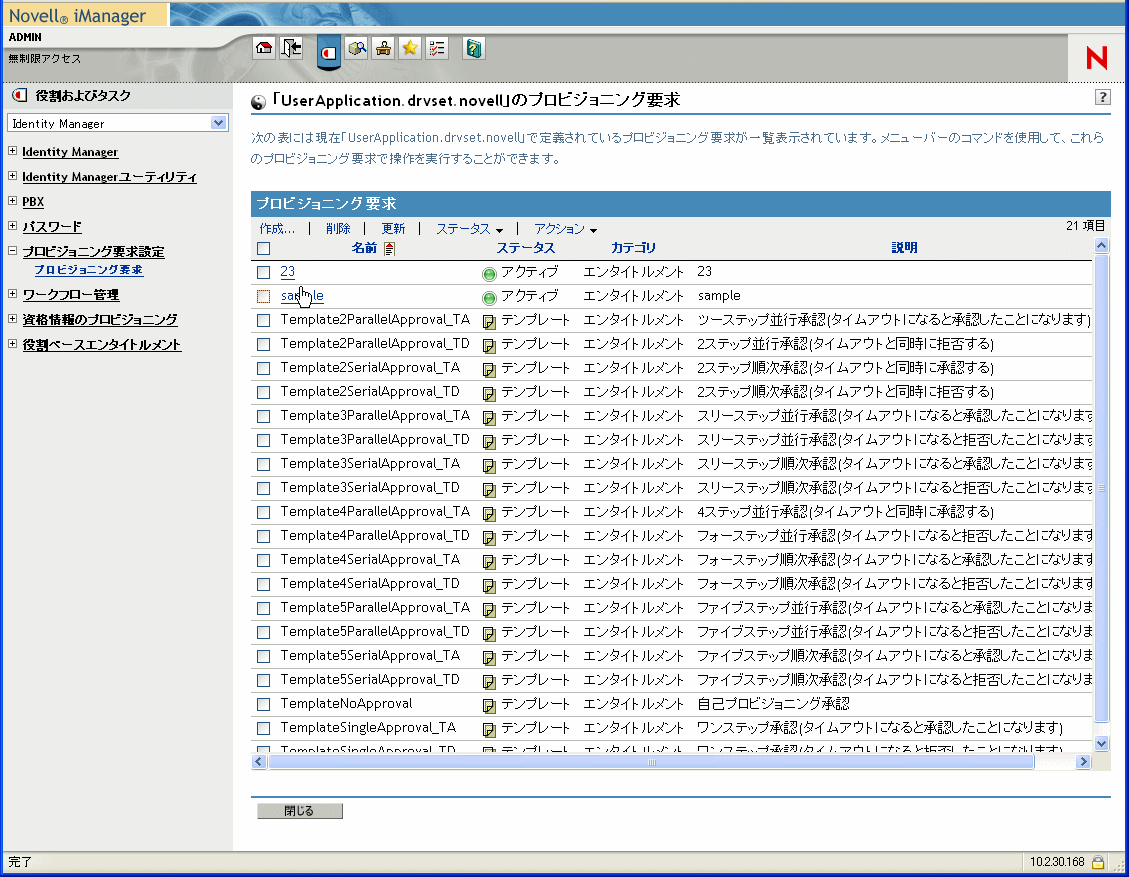Click the question mark help icon beside page title
This screenshot has height=877, width=1129.
1102,97
